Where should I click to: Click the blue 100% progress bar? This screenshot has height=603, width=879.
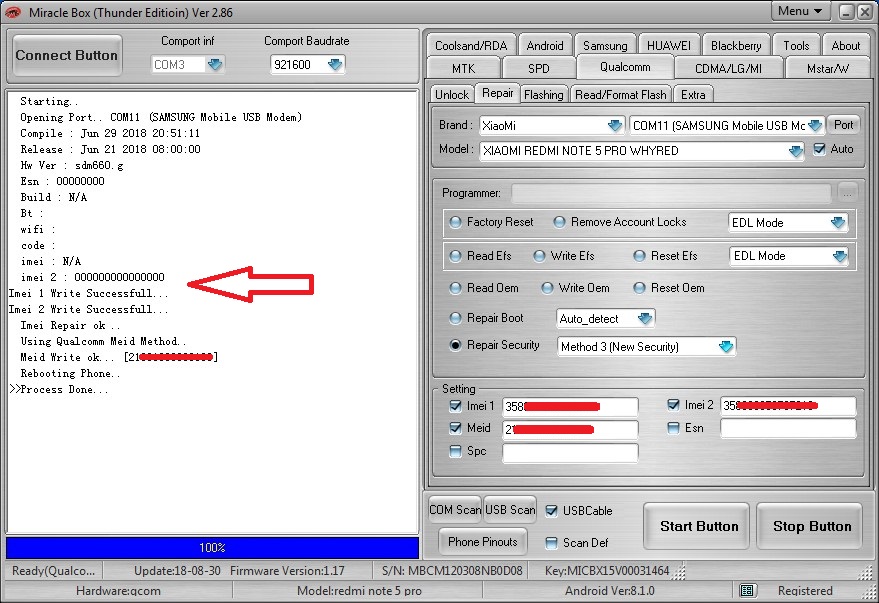point(212,548)
